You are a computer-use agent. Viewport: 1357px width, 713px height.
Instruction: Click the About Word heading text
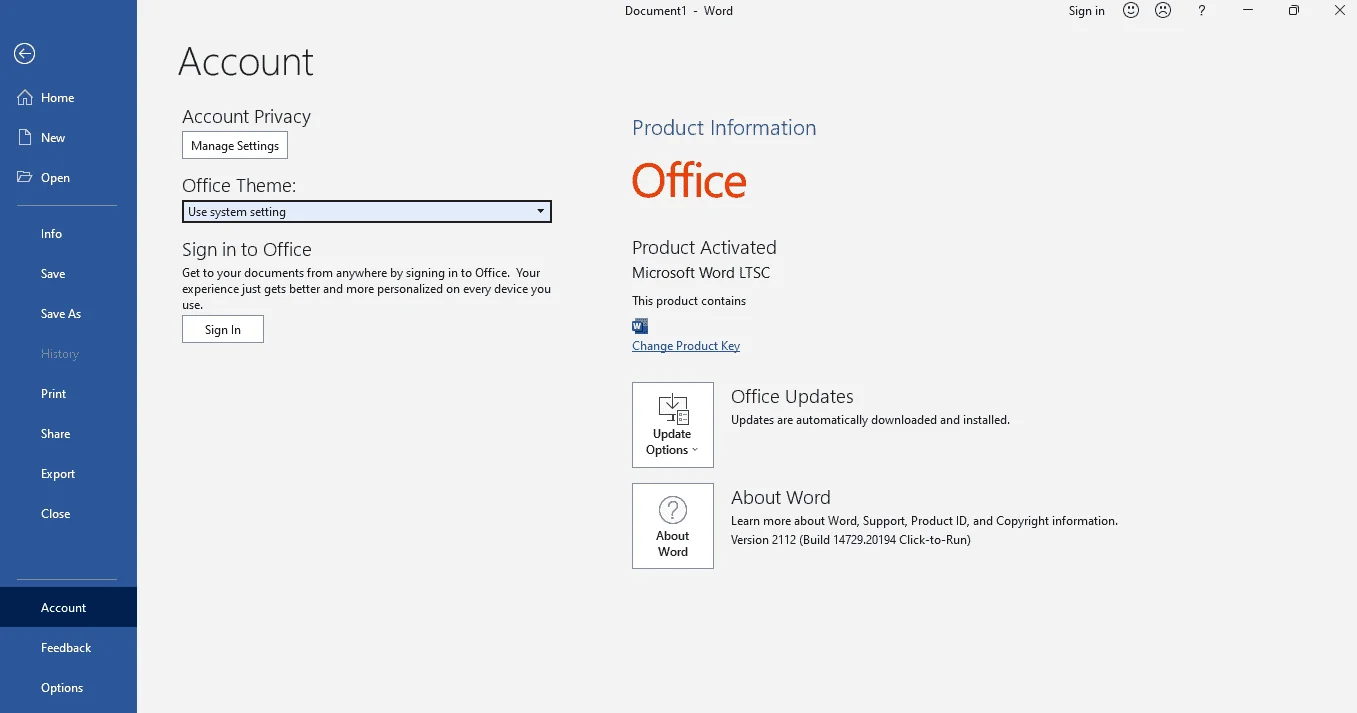click(781, 498)
